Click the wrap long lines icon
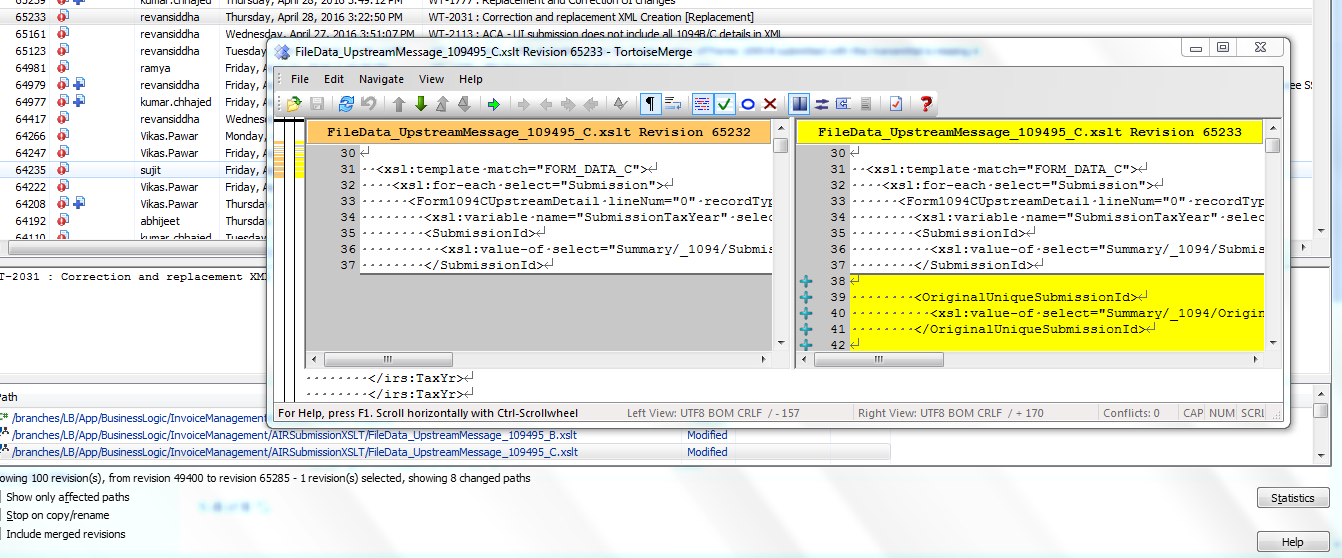The width and height of the screenshot is (1342, 558). [673, 104]
